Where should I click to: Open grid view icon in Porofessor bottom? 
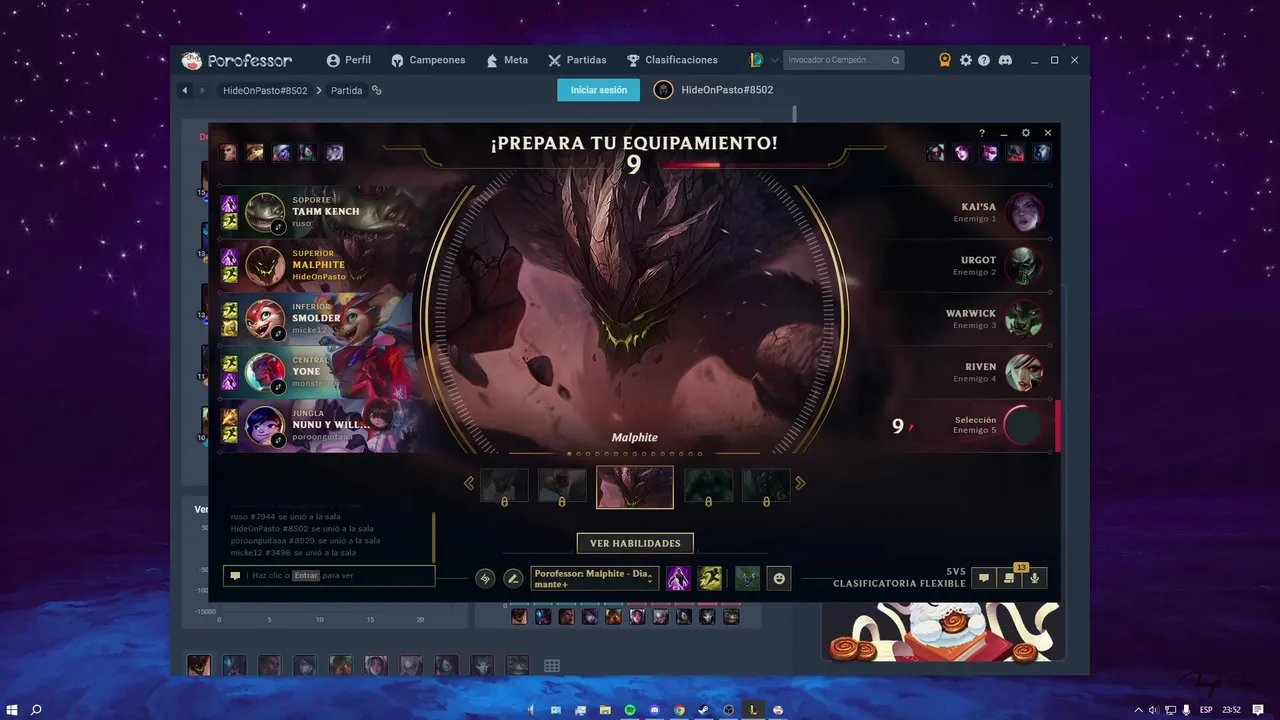point(552,666)
